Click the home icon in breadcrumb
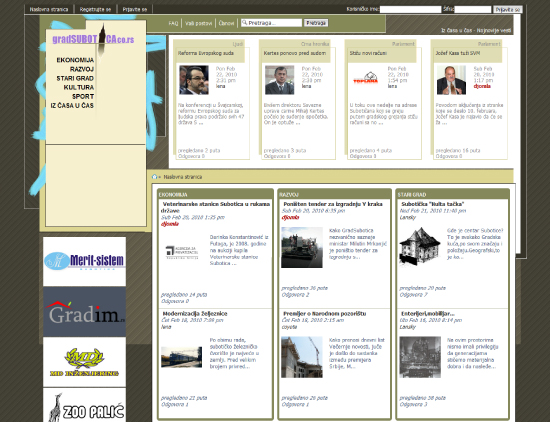Image resolution: width=550 pixels, height=422 pixels. click(x=154, y=177)
